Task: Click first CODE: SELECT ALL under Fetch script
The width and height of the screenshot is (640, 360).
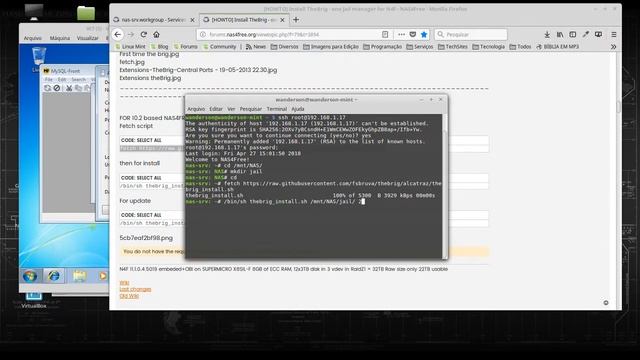Action: click(141, 140)
